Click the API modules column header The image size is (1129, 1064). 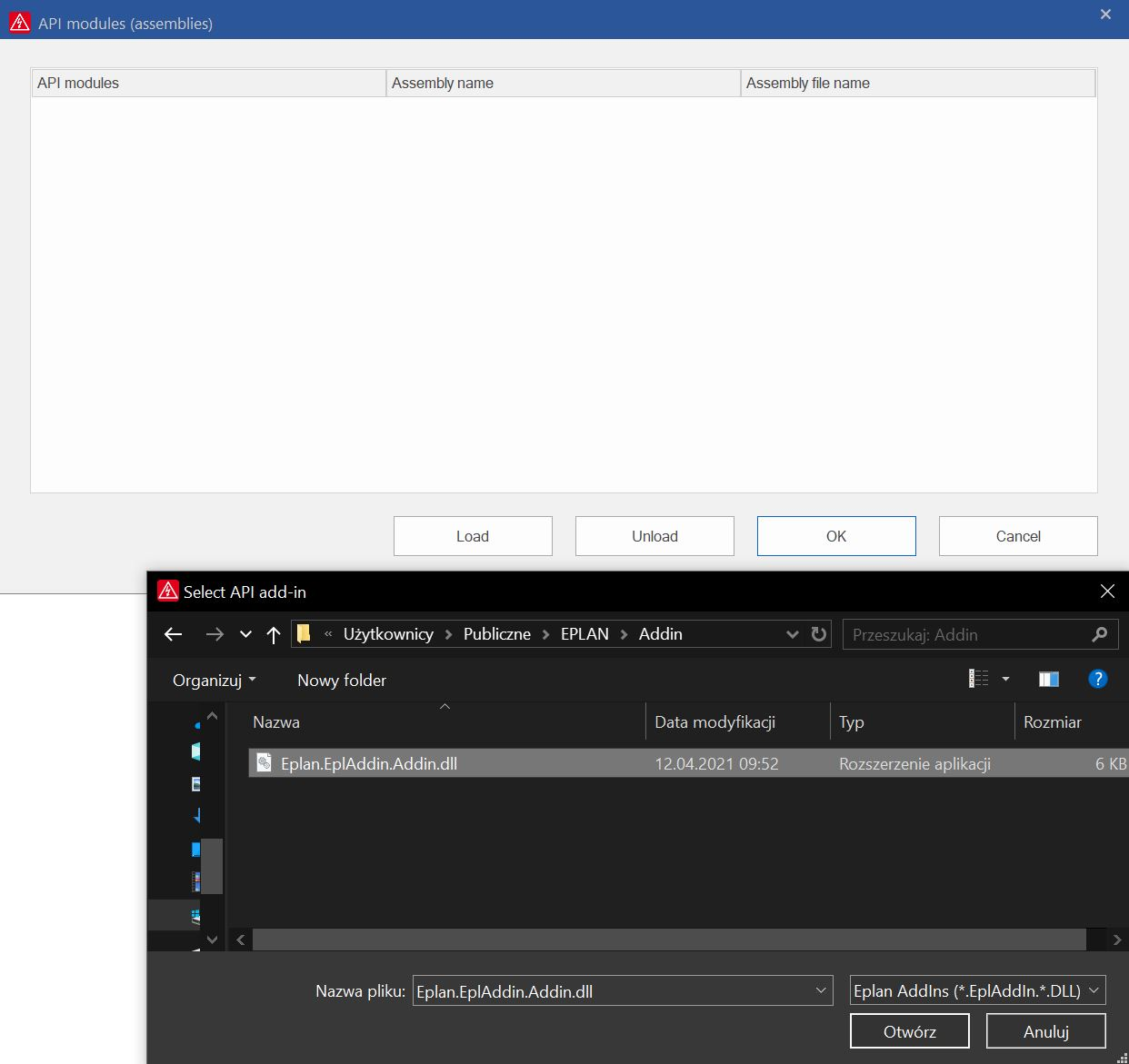(x=208, y=83)
